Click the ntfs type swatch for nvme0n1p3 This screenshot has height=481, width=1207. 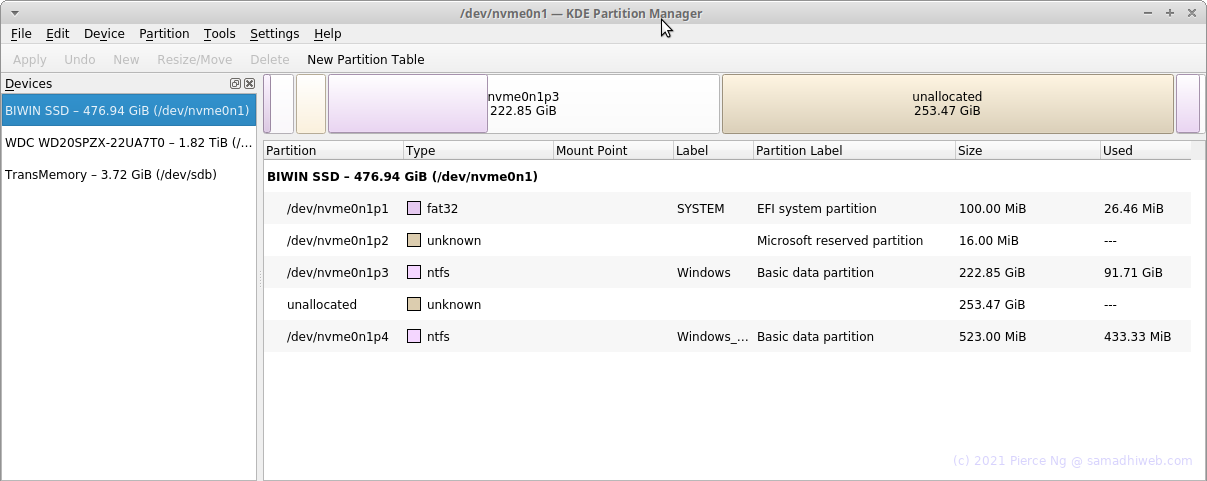coord(414,273)
